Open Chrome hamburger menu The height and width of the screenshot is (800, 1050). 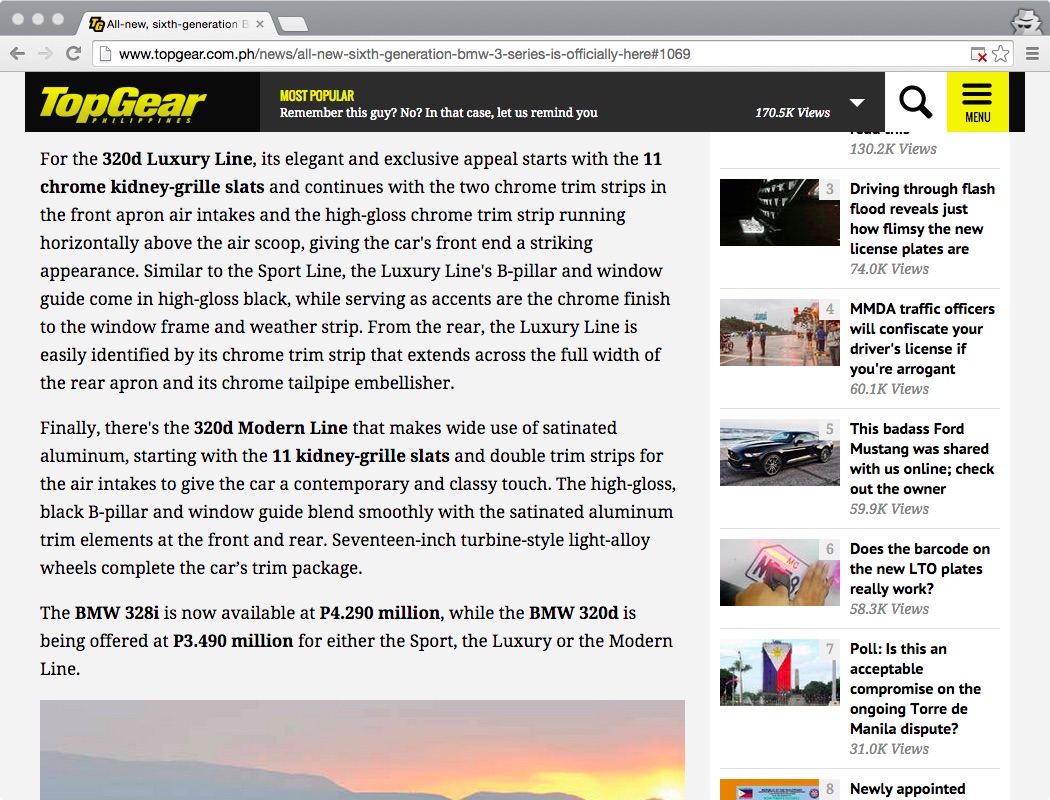click(x=1033, y=54)
